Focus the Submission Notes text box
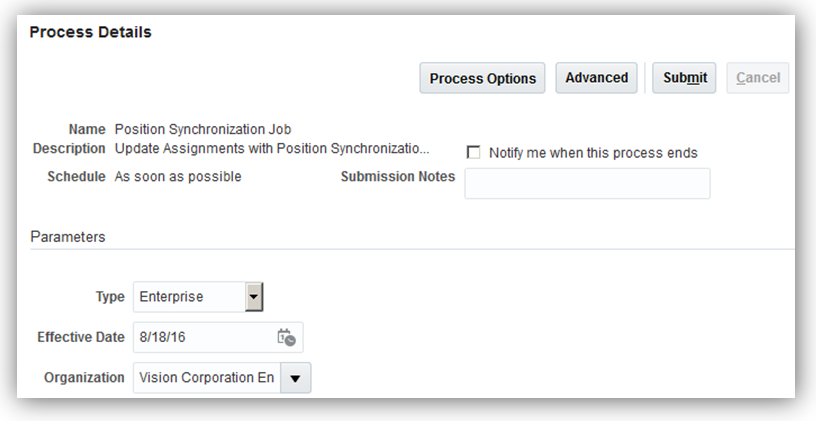Screen dimensions: 816x421 pyautogui.click(x=587, y=184)
